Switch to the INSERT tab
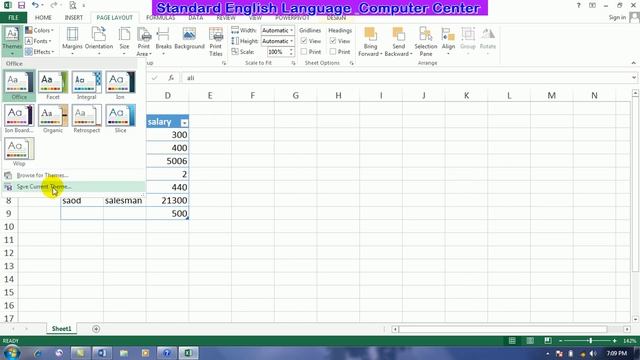The width and height of the screenshot is (640, 360). tap(73, 18)
